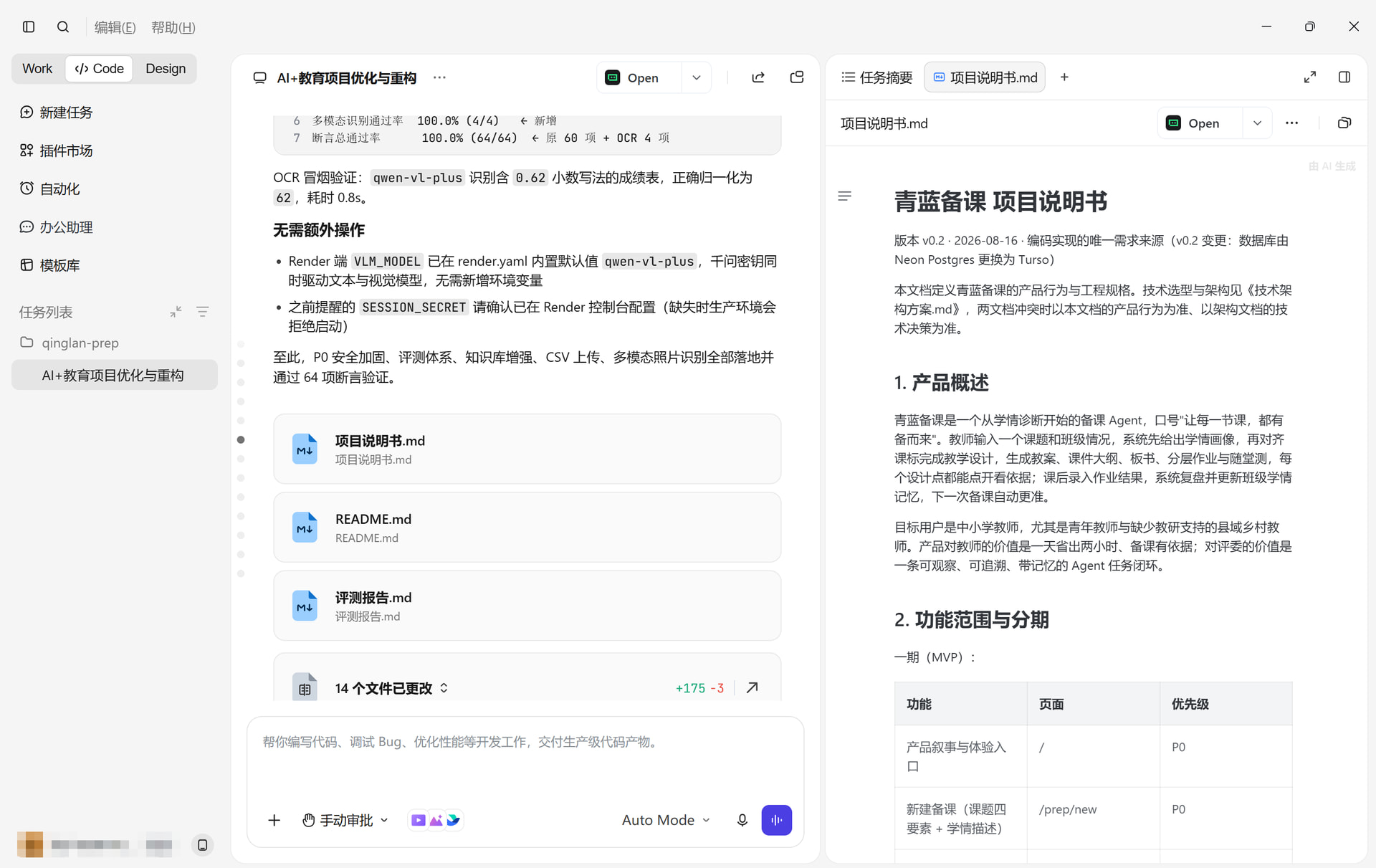Toggle the left sidebar panel icon
Viewport: 1376px width, 868px height.
coord(29,27)
